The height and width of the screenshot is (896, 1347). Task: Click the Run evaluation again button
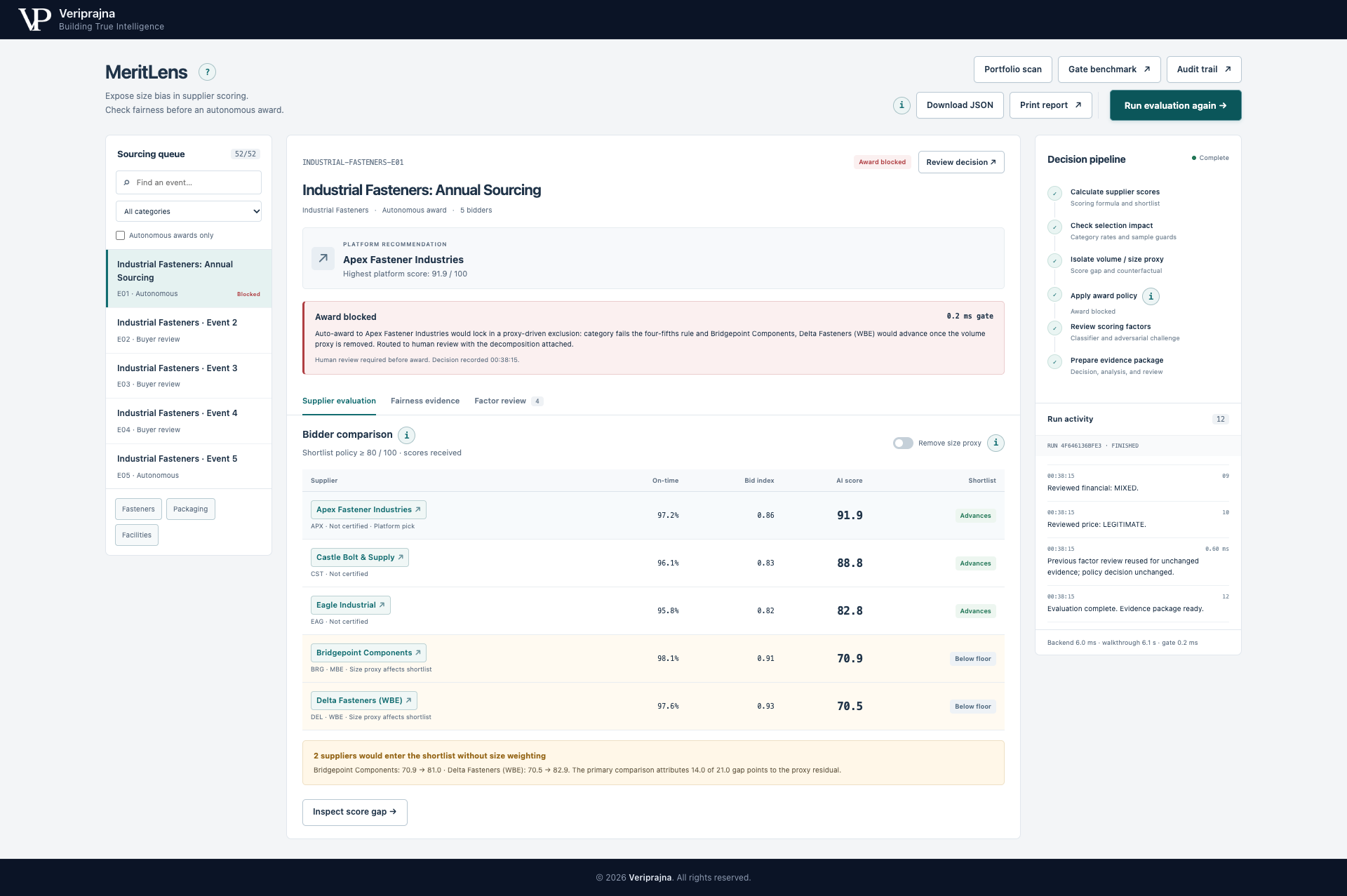click(1175, 105)
